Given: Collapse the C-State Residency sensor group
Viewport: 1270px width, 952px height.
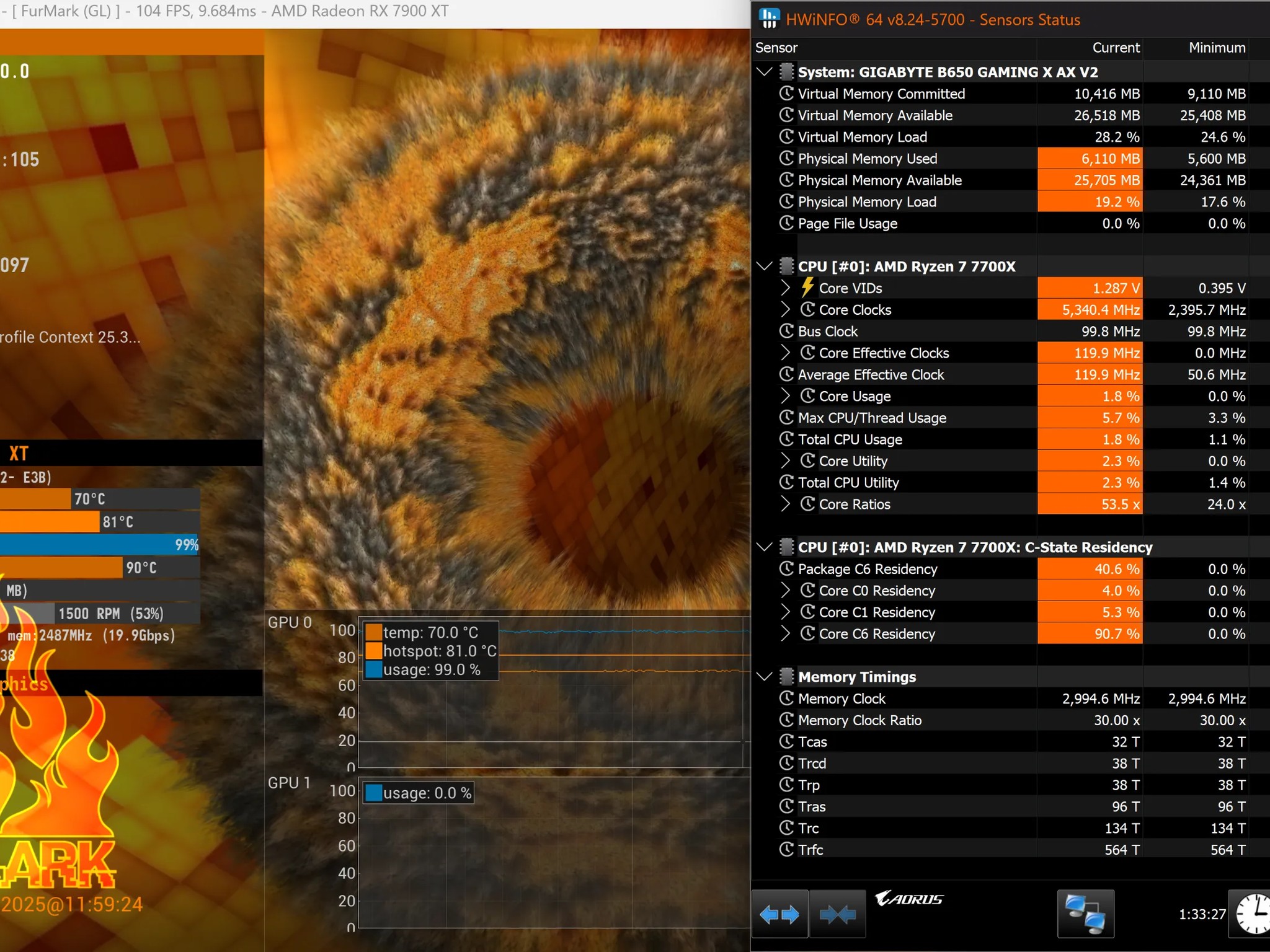Looking at the screenshot, I should tap(765, 547).
